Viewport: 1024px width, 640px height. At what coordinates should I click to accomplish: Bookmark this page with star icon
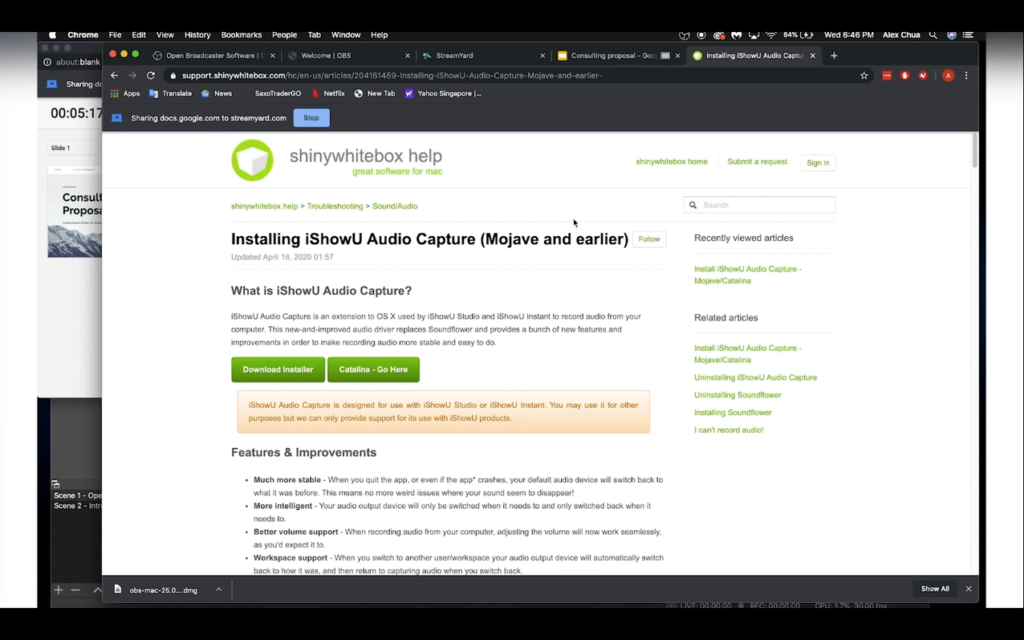tap(864, 76)
